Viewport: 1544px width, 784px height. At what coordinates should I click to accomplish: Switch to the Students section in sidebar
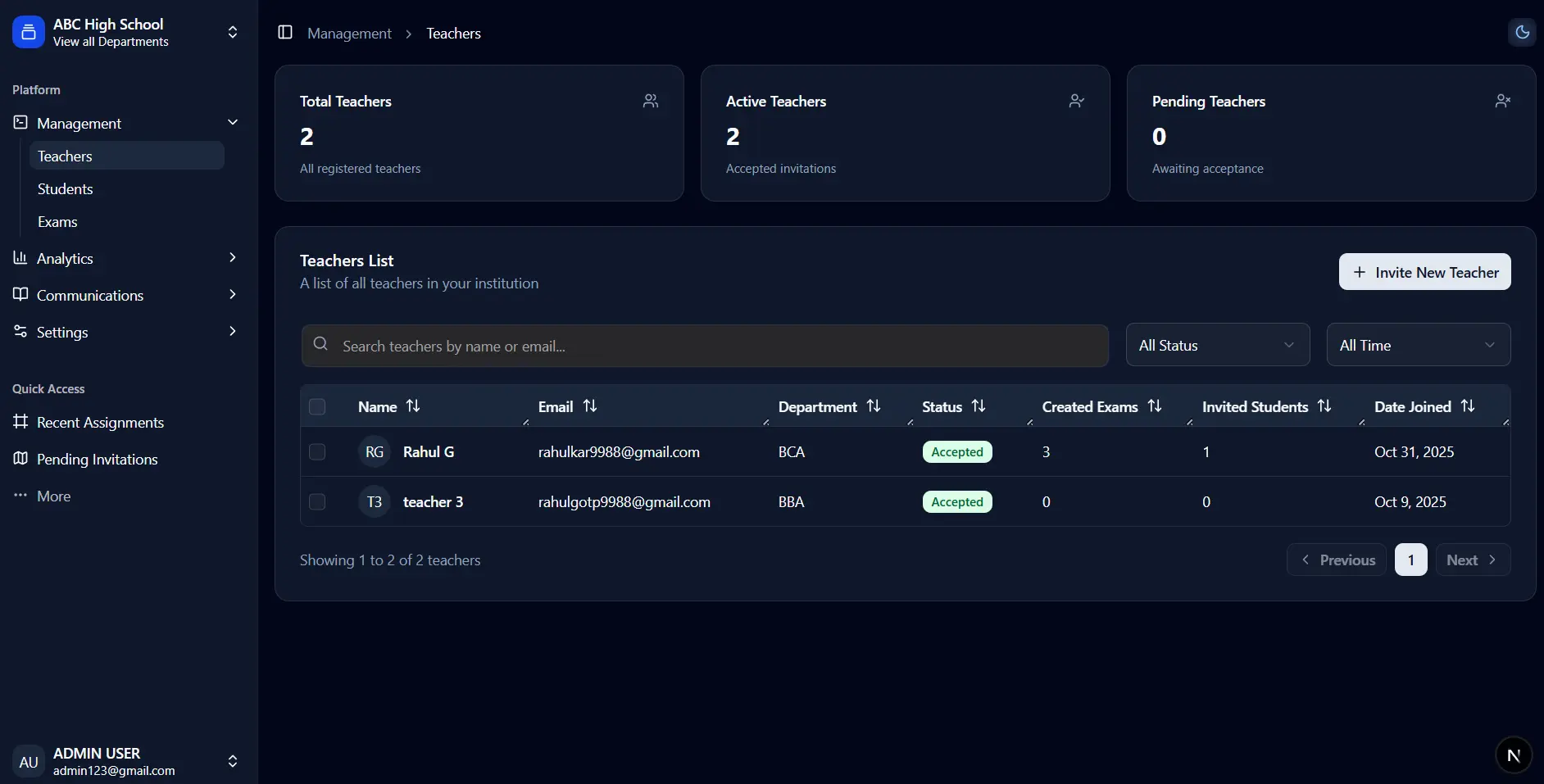pyautogui.click(x=65, y=188)
